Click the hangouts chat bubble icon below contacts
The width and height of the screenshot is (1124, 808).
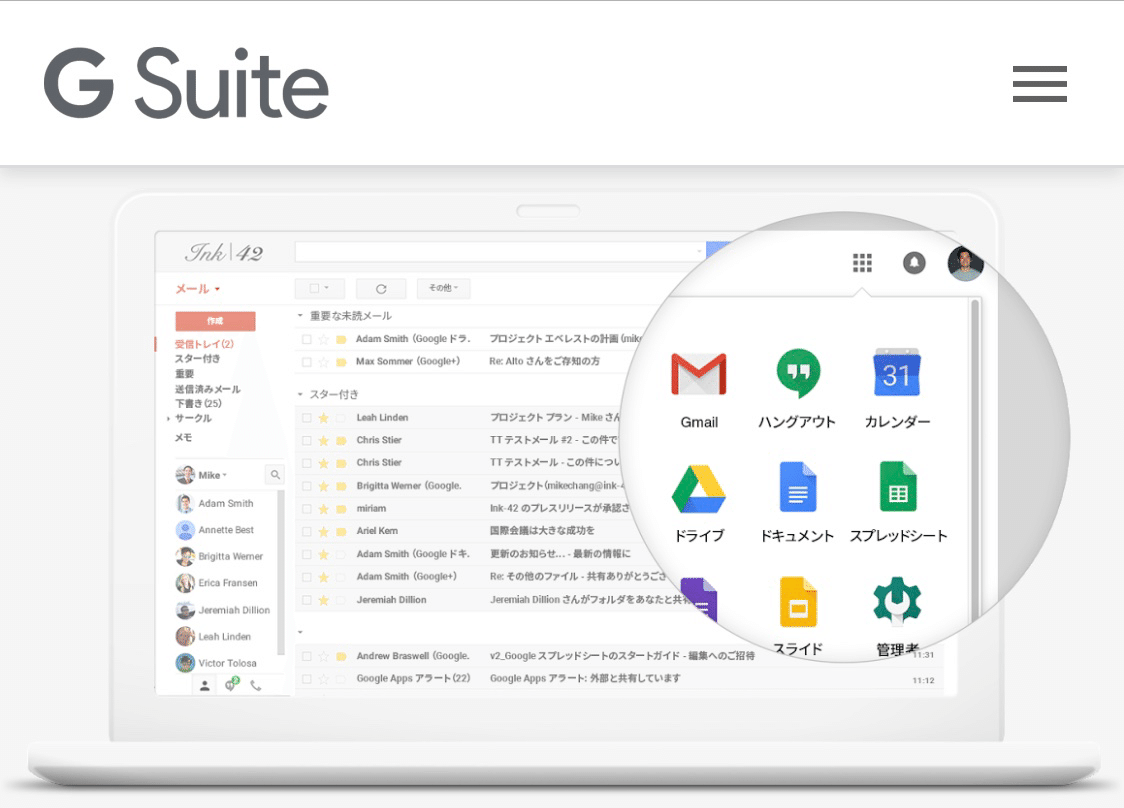tap(230, 685)
